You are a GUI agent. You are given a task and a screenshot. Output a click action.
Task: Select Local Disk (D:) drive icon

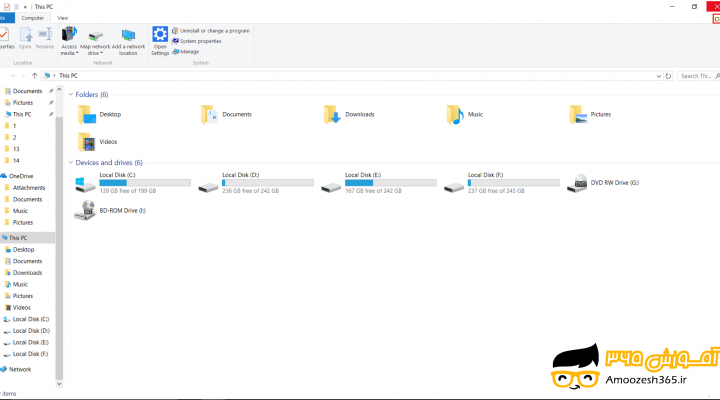tap(208, 187)
